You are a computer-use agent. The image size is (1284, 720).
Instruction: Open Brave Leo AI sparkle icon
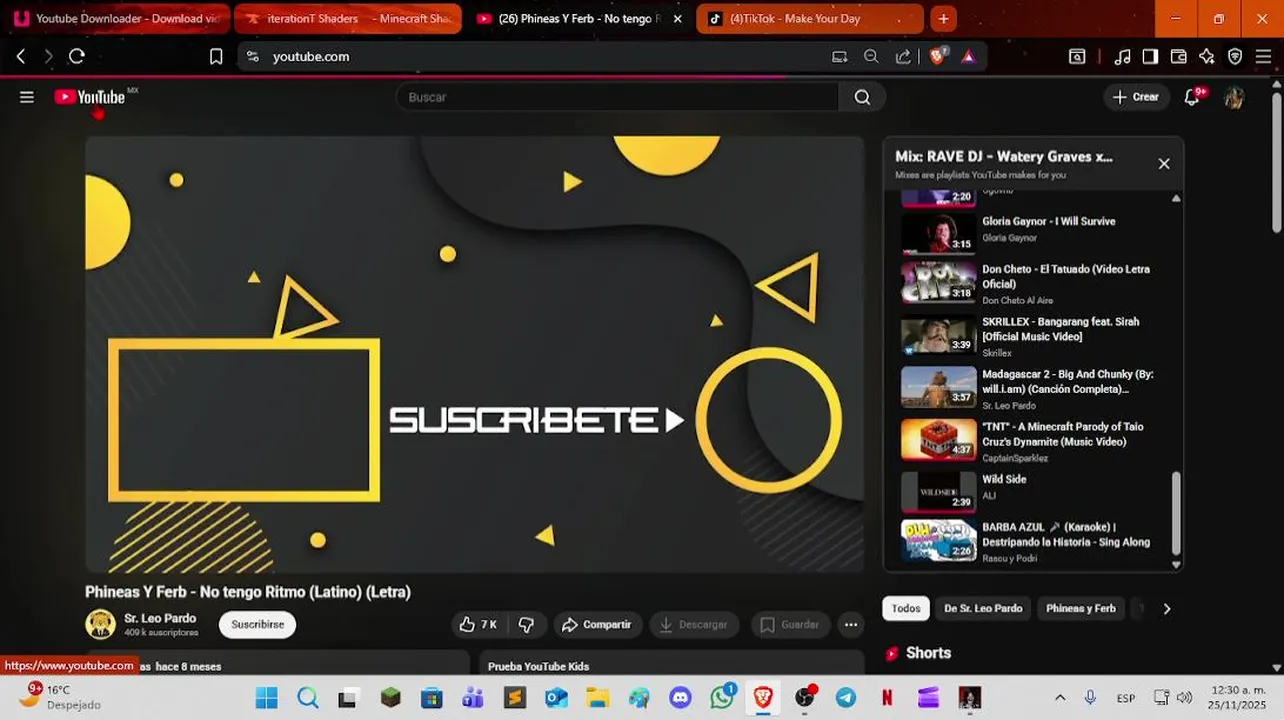[x=1207, y=57]
